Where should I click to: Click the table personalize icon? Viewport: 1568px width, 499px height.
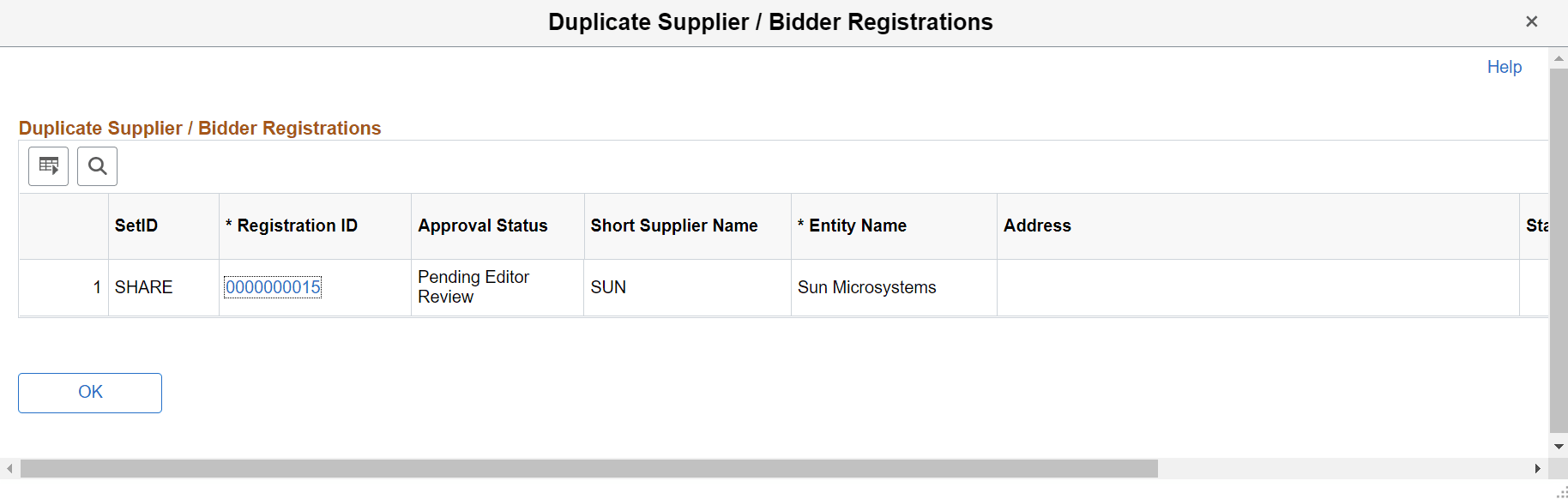48,165
